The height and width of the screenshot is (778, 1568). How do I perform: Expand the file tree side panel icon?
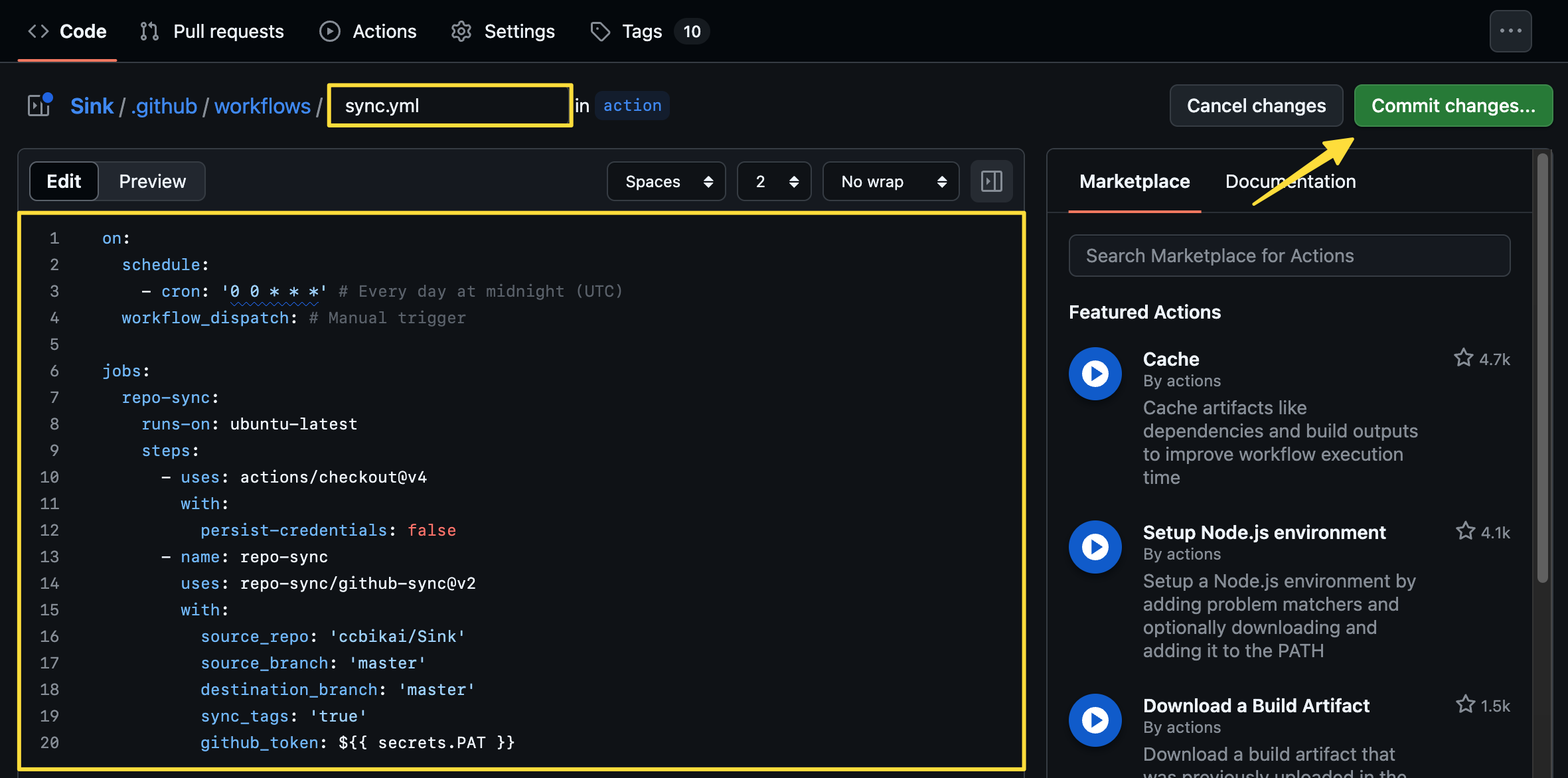39,106
